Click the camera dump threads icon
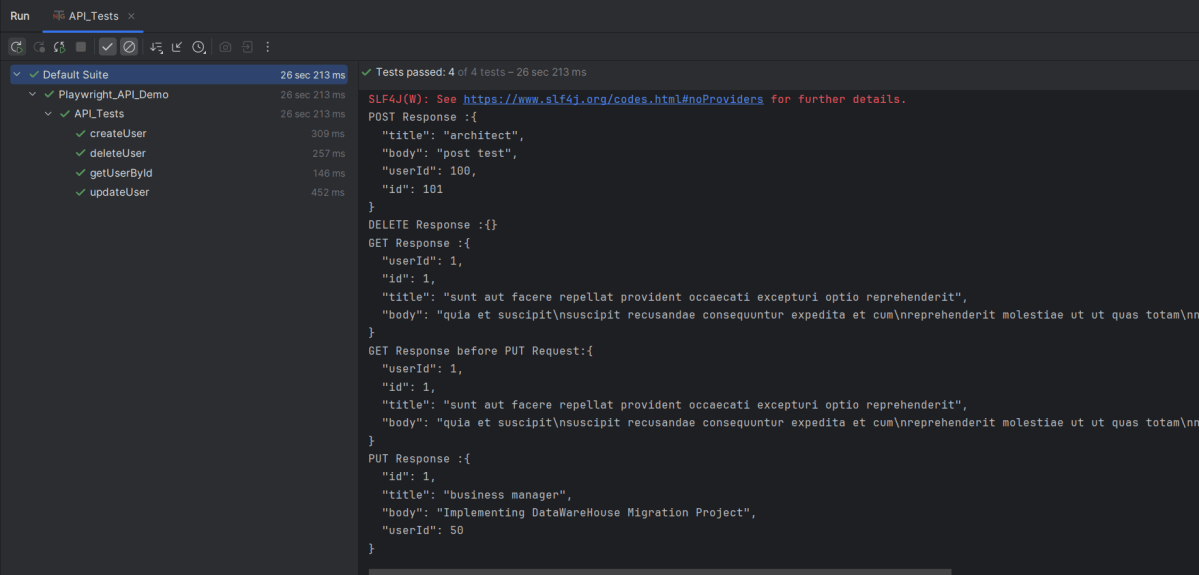This screenshot has height=575, width=1199. 225,47
